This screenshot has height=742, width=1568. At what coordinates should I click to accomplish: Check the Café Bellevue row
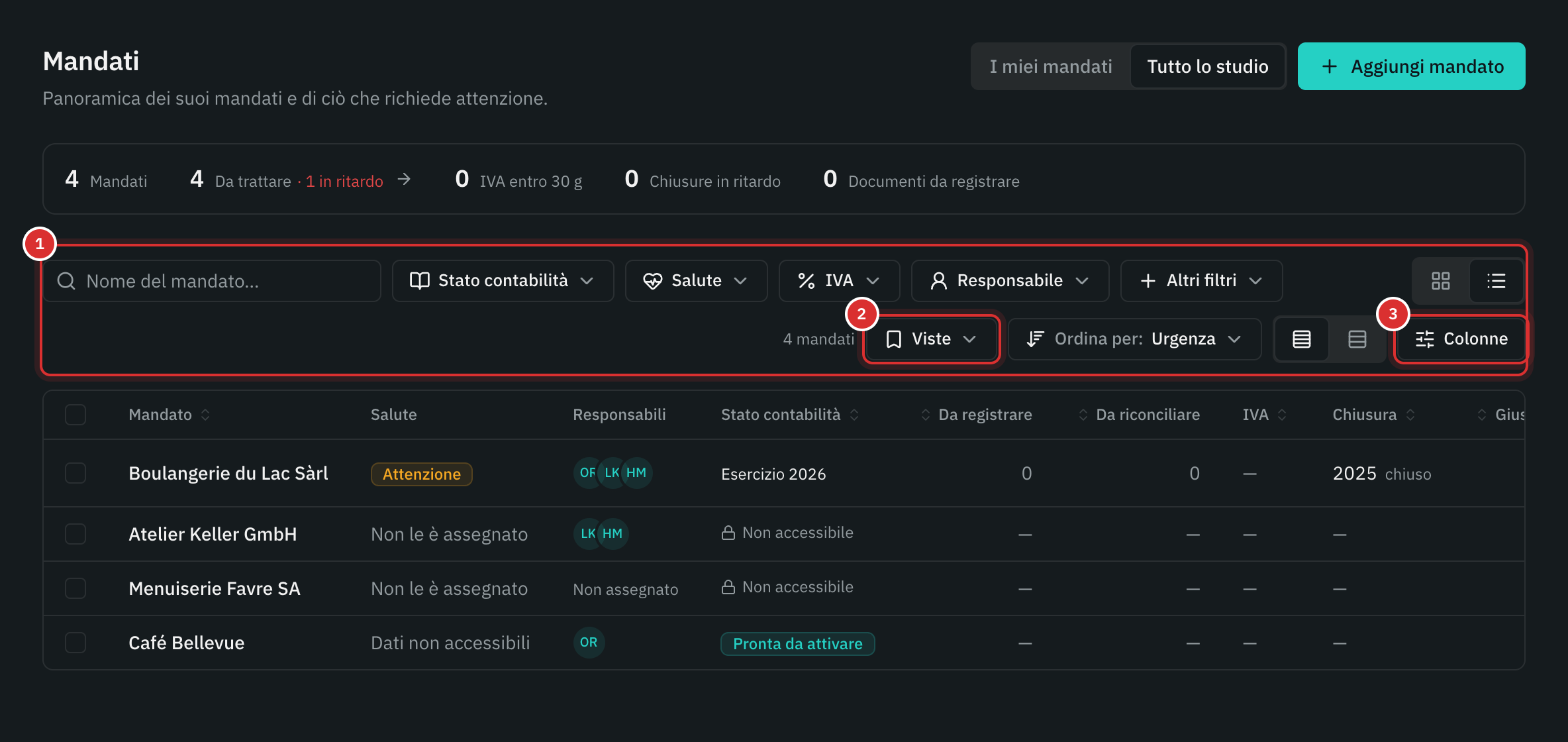(75, 643)
